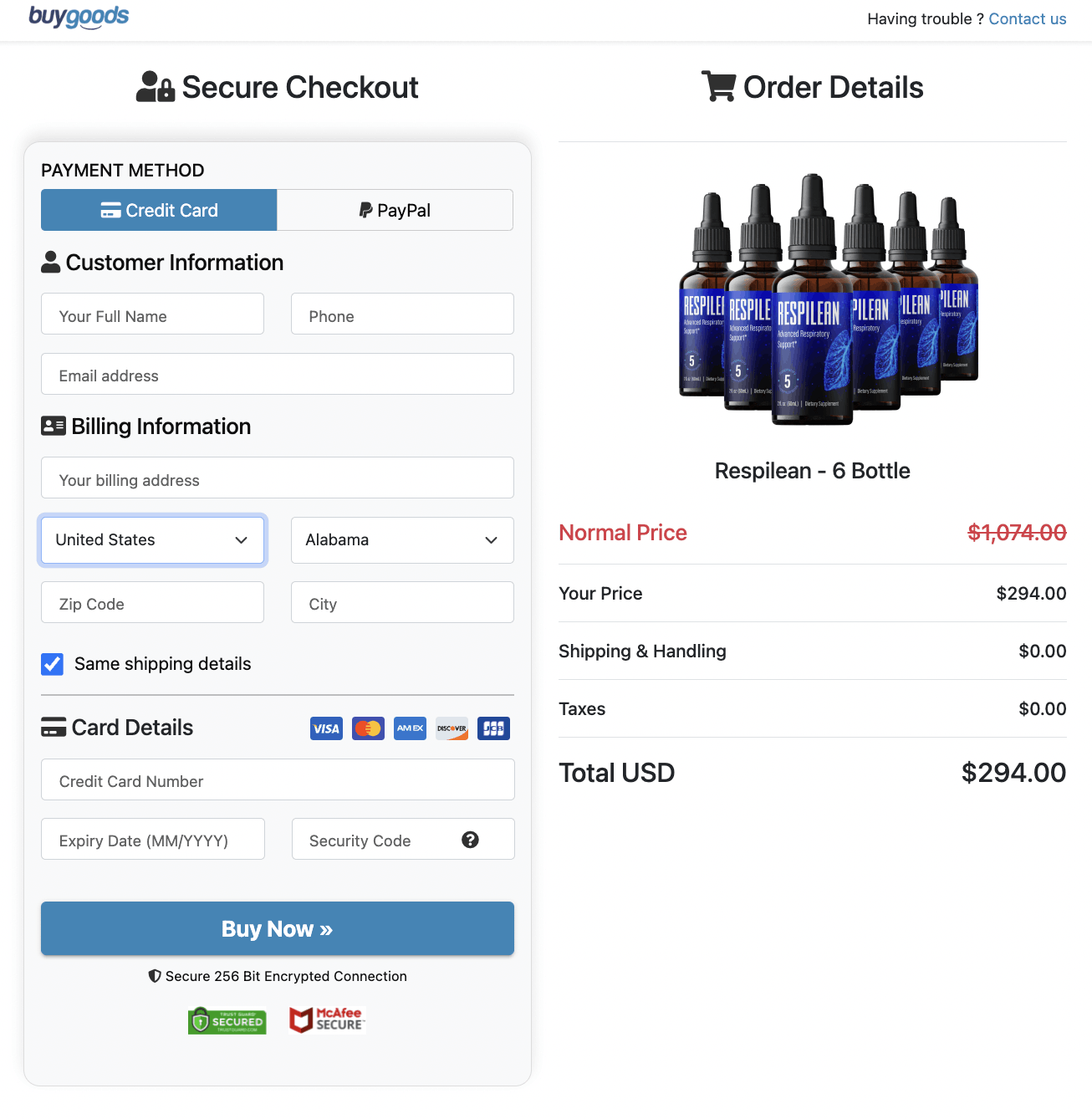The image size is (1092, 1119).
Task: Submit order with Buy Now button
Action: [278, 928]
